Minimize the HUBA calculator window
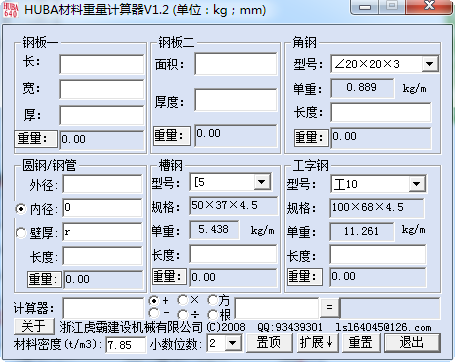 pos(365,7)
